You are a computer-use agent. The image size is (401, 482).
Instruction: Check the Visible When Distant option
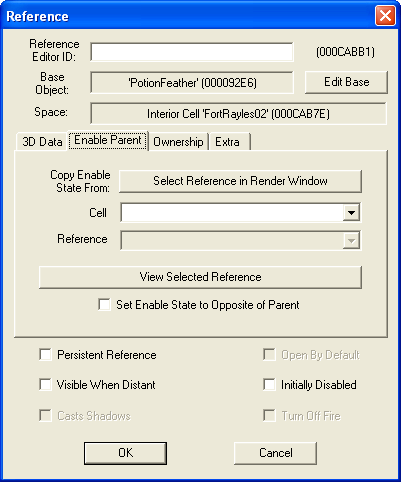pos(45,385)
